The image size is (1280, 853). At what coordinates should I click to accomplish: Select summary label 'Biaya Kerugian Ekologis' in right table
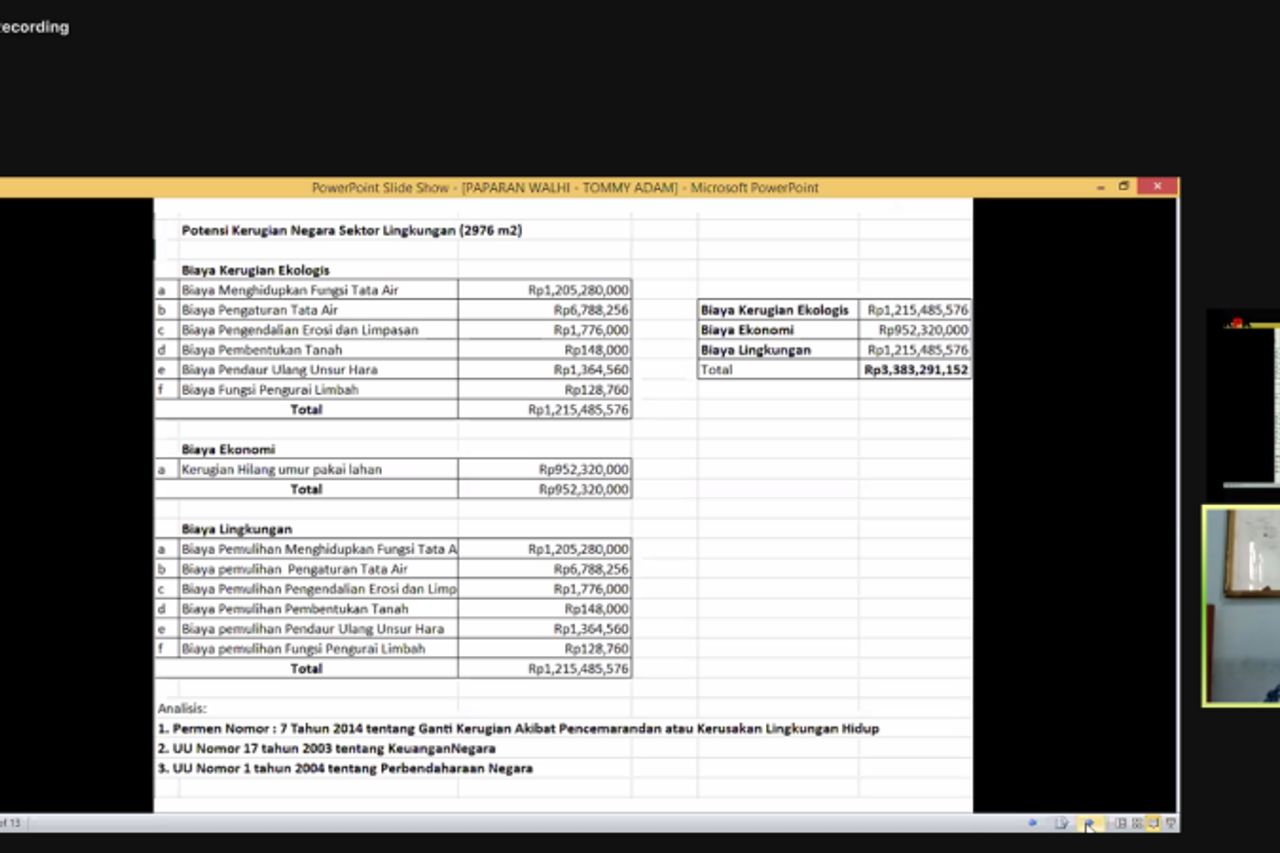point(777,310)
